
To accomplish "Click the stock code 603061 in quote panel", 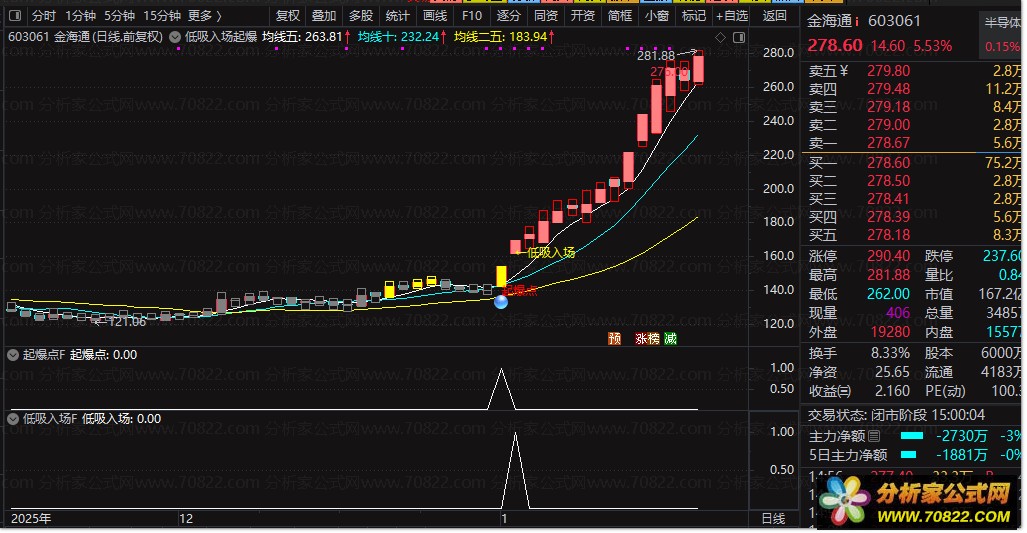I will click(894, 21).
